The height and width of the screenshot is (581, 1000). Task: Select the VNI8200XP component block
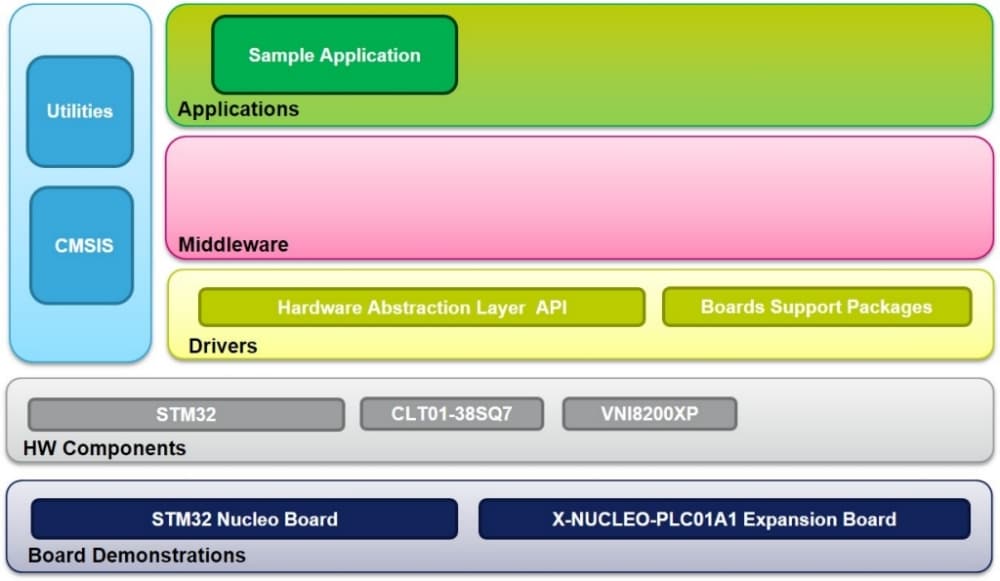pos(649,414)
